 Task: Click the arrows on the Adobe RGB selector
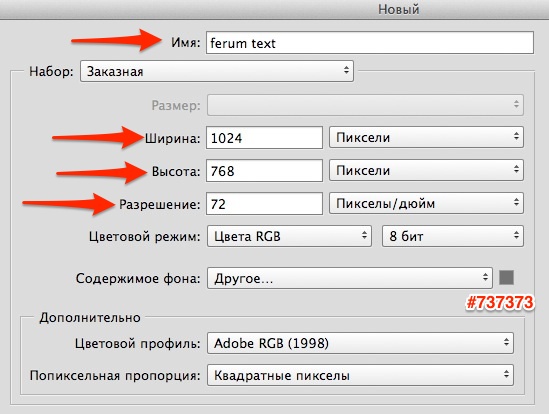click(506, 342)
